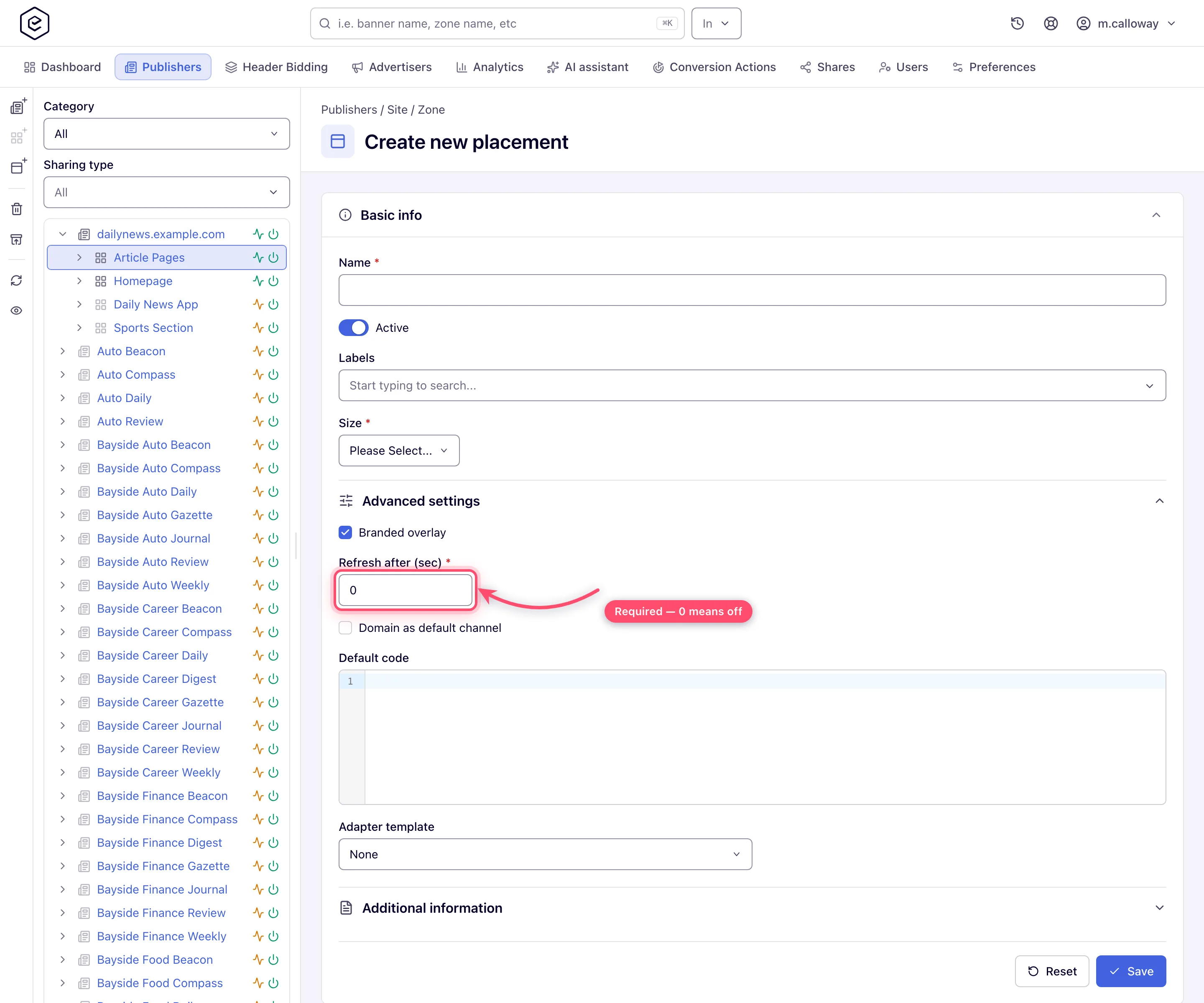Open the Size Please Select dropdown
The height and width of the screenshot is (1003, 1204).
[x=399, y=451]
